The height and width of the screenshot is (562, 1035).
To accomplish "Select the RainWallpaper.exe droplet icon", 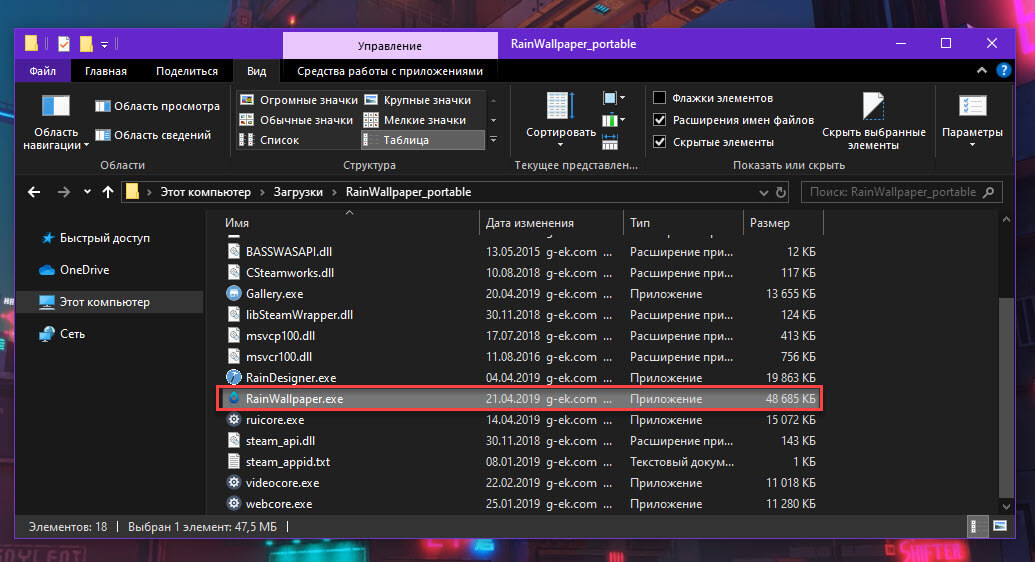I will pos(234,398).
